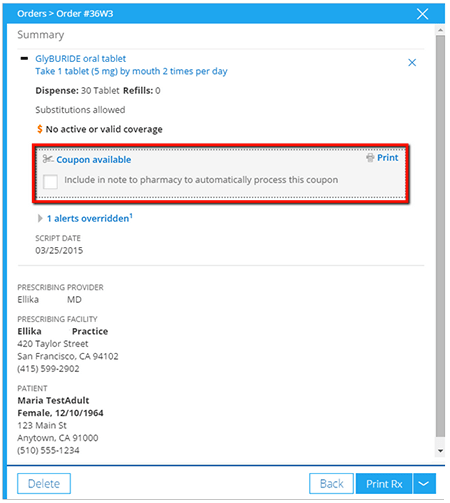
Task: Go to Orders in the breadcrumb
Action: point(32,14)
